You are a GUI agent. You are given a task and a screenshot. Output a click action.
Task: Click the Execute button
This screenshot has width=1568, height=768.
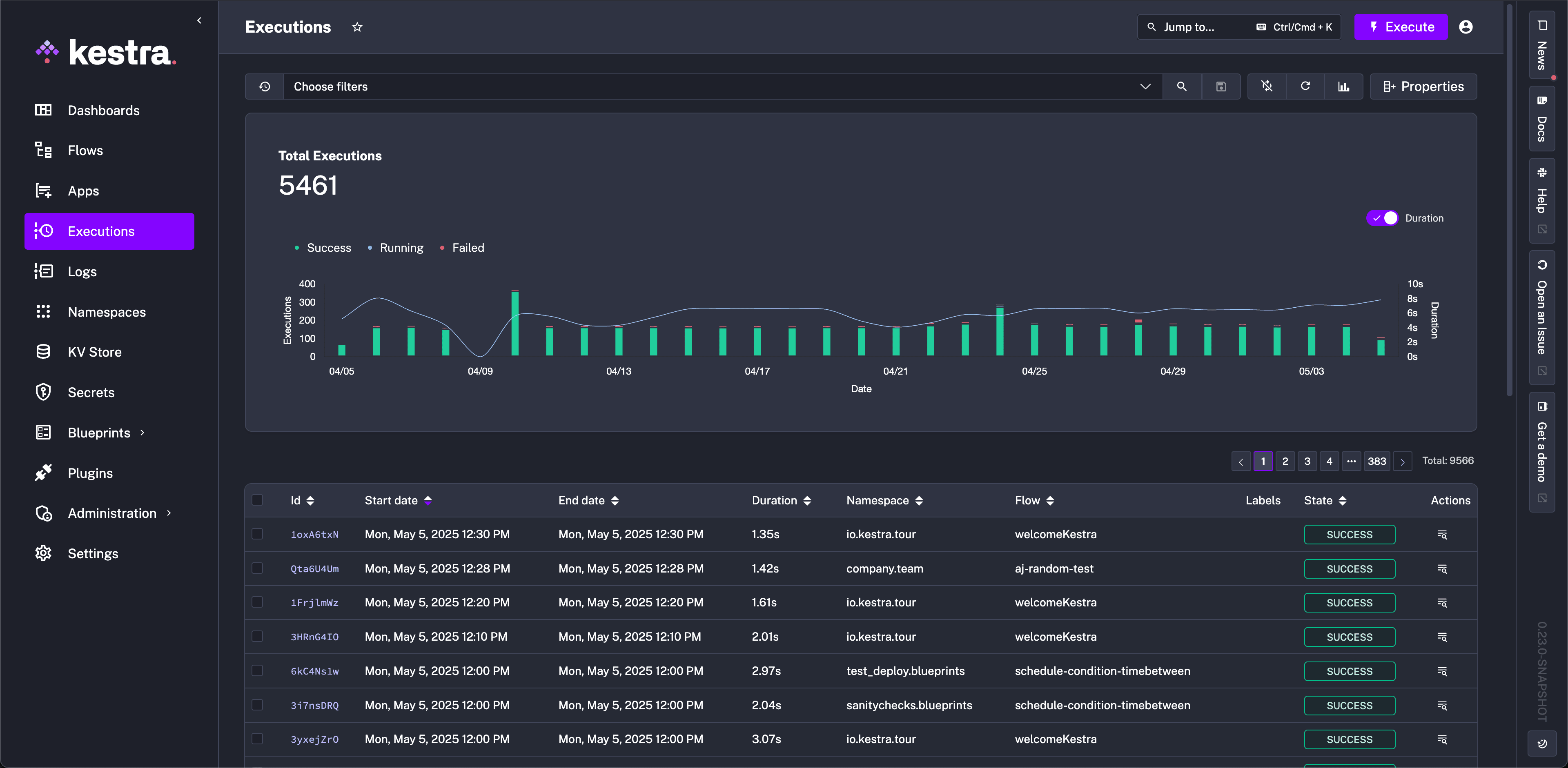[1401, 27]
